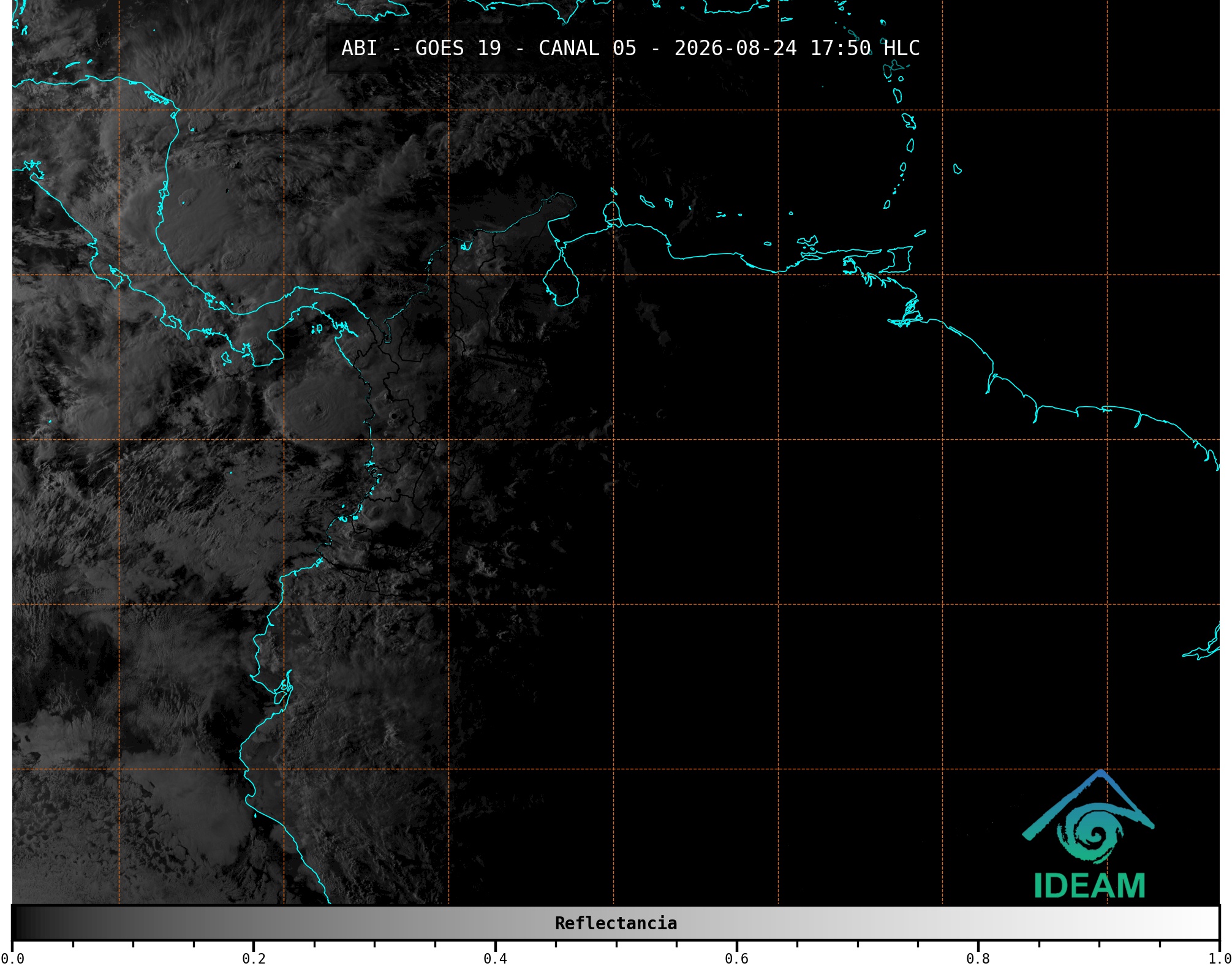Viewport: 1232px width, 966px height.
Task: Click the 0.8 colorbar tick label
Action: (978, 959)
